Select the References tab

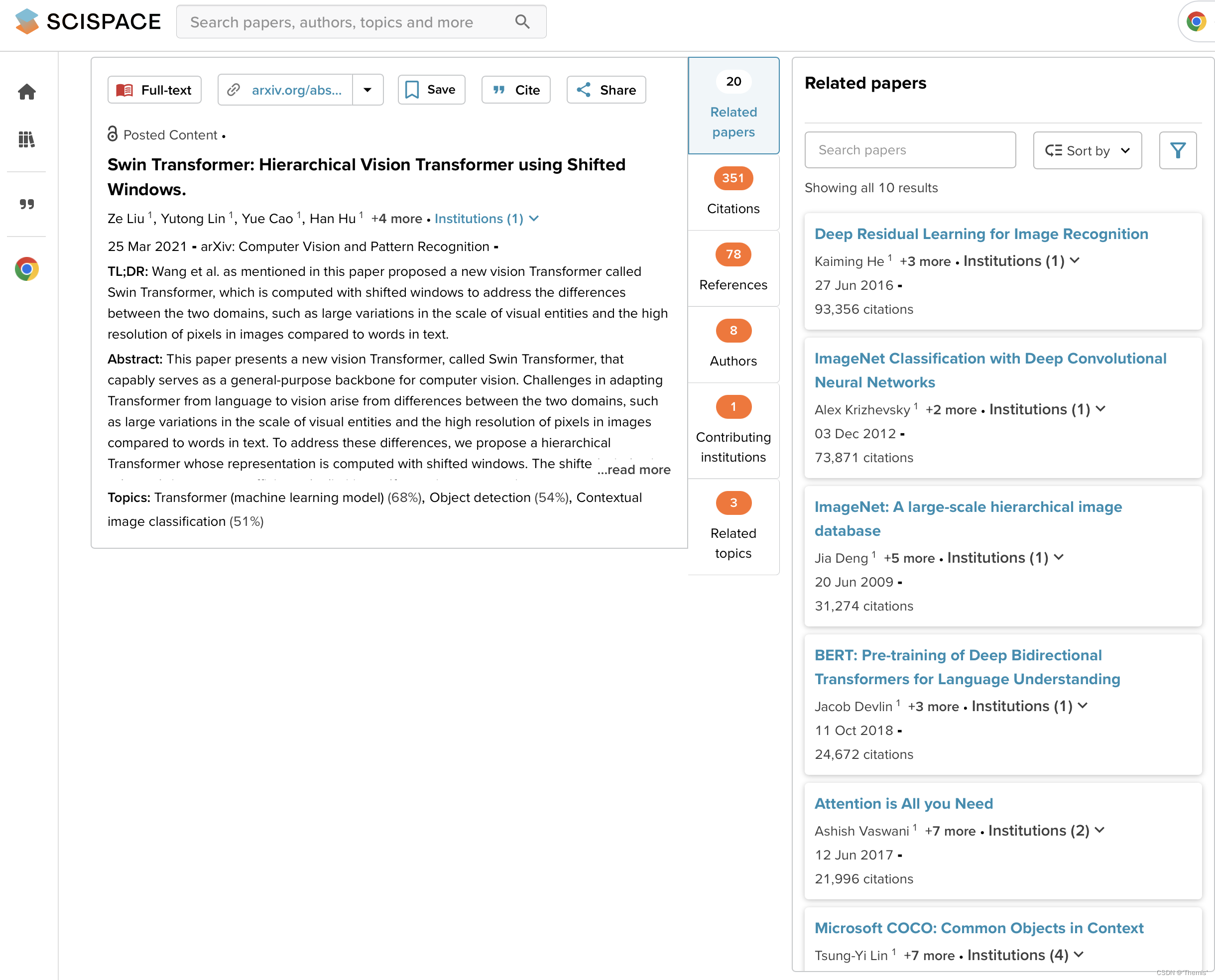pos(733,268)
